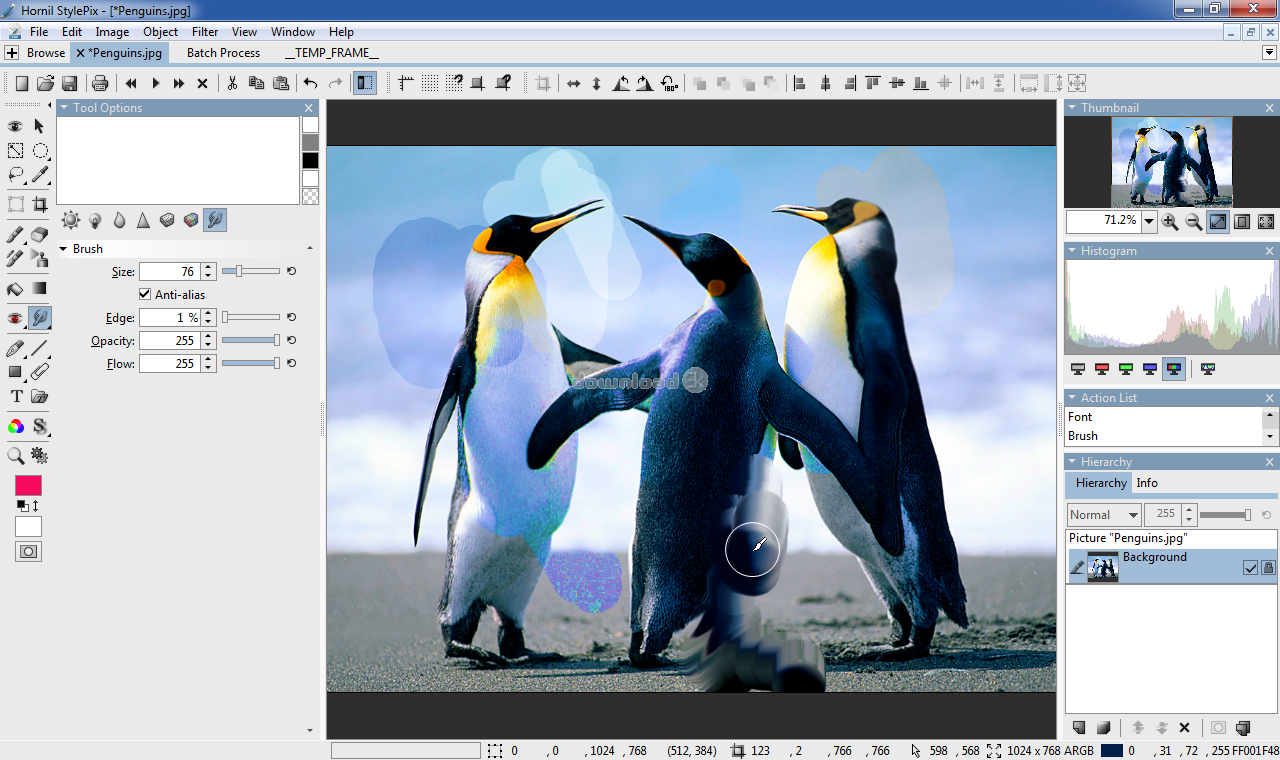Select the Dodge sun brush mode
Screen dimensions: 1280x760
(70, 220)
